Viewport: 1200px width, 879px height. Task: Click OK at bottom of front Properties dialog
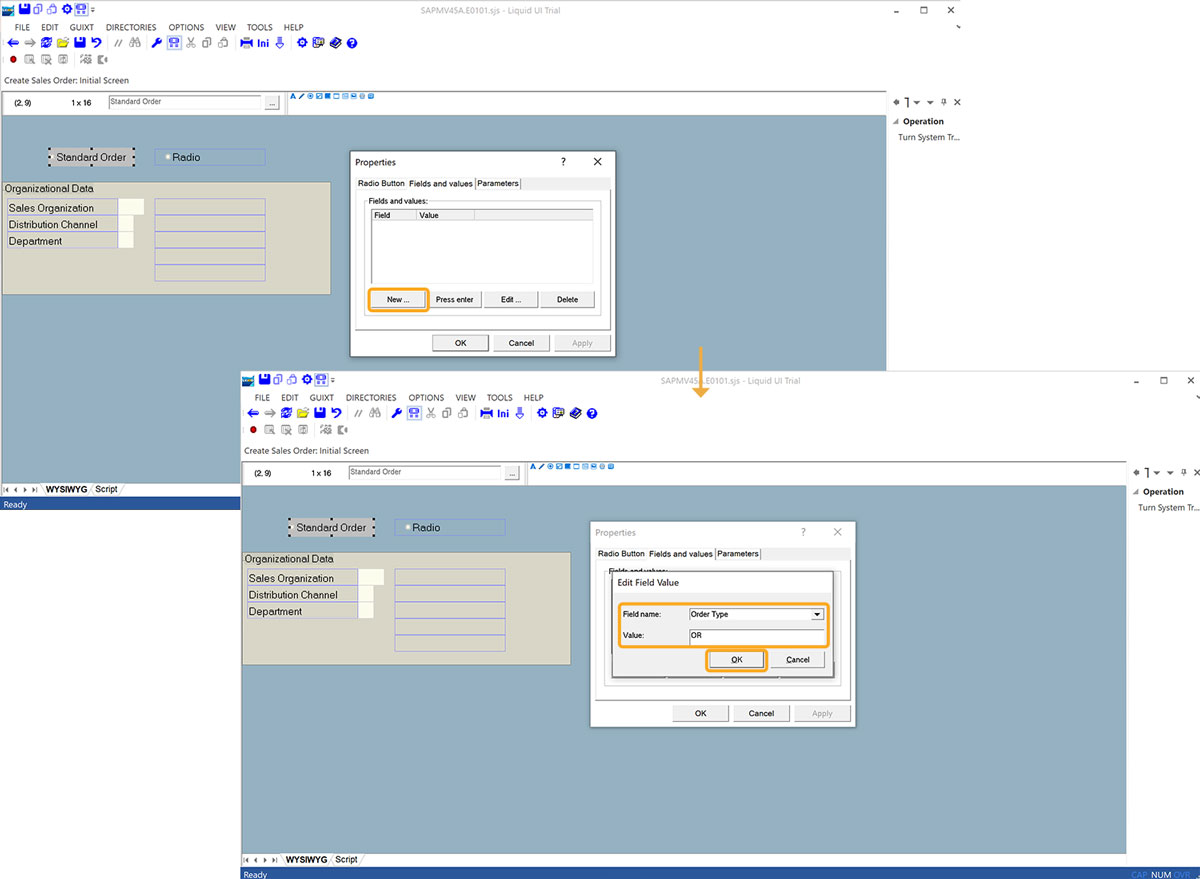pos(700,713)
